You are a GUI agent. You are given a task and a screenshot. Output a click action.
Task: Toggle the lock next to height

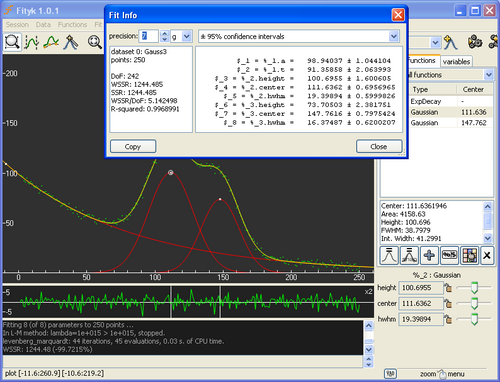449,288
